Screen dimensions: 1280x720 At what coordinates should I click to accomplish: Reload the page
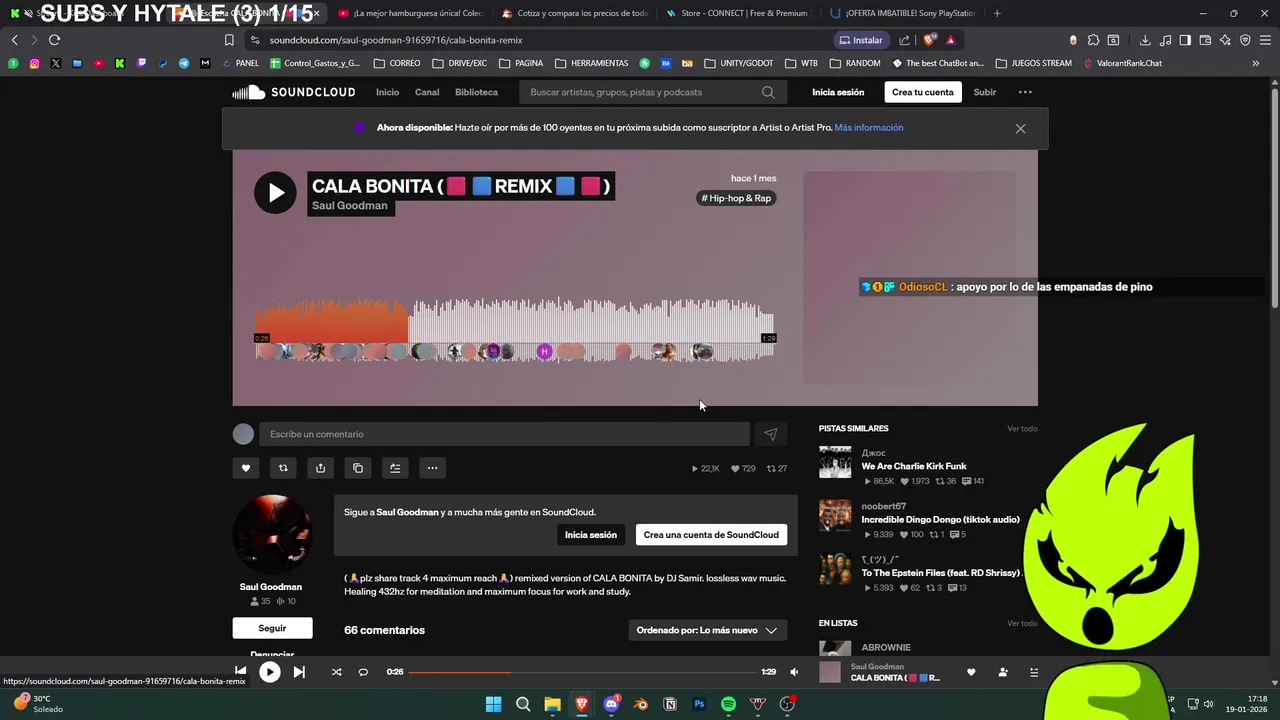tap(54, 40)
